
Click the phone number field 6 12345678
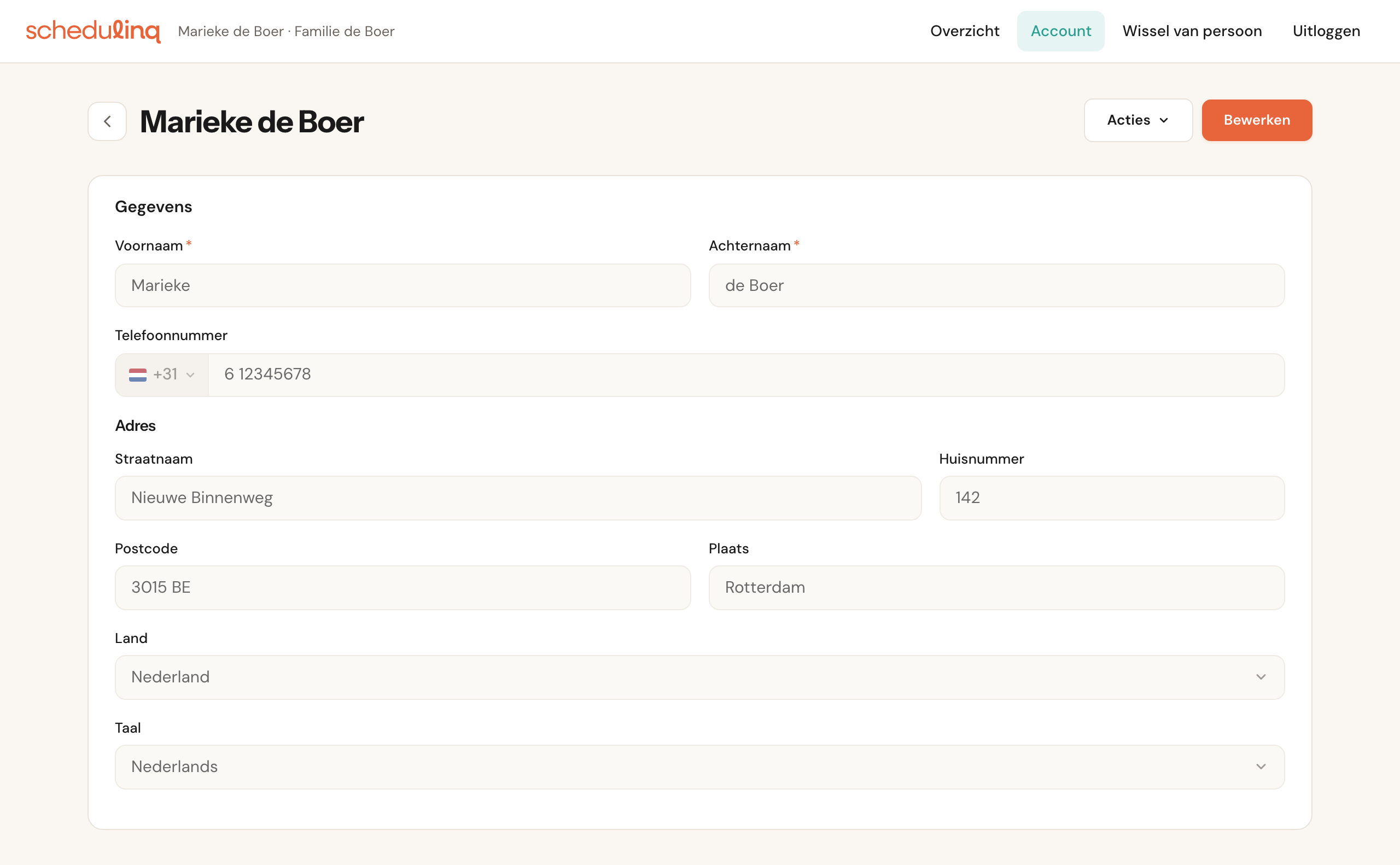point(746,375)
